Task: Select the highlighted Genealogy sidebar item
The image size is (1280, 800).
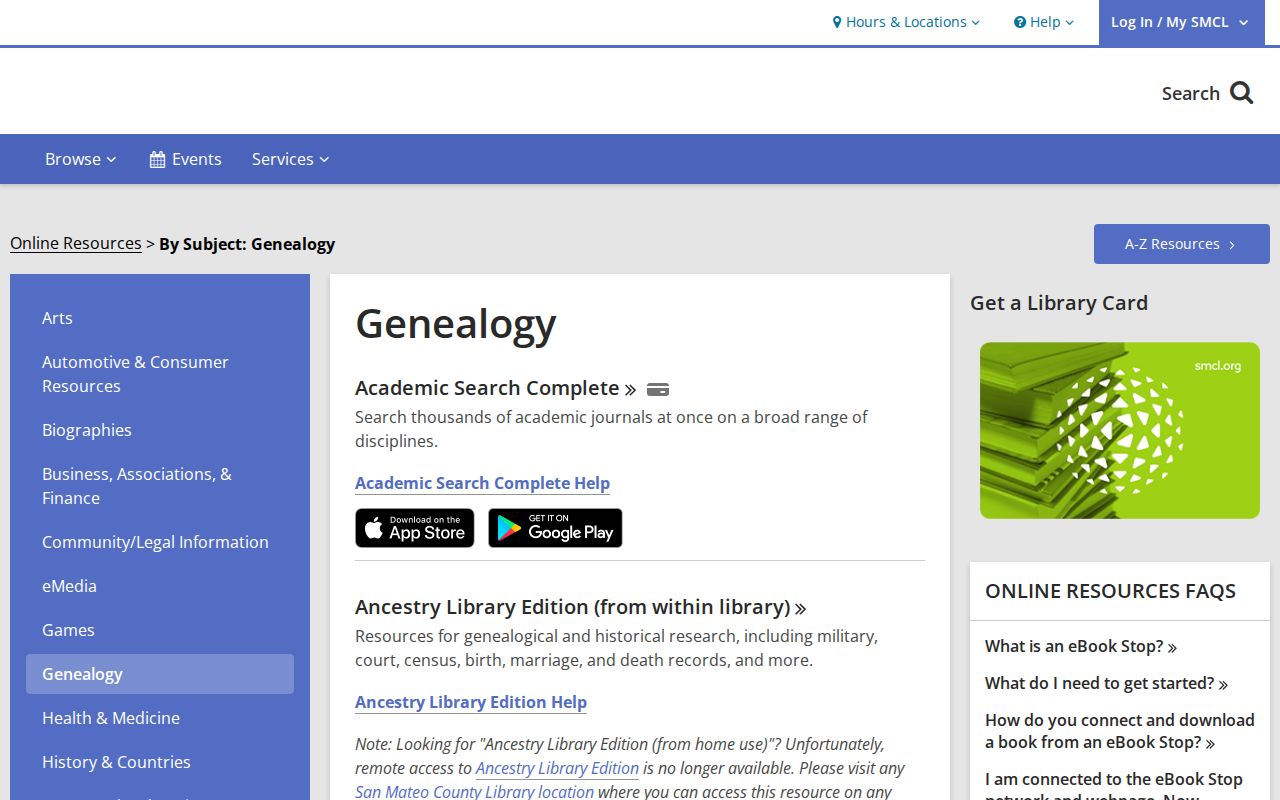Action: 160,674
